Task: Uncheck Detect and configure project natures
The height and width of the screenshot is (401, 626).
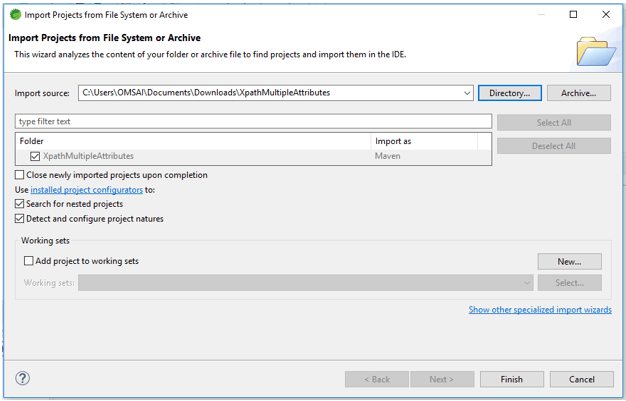Action: pos(20,218)
